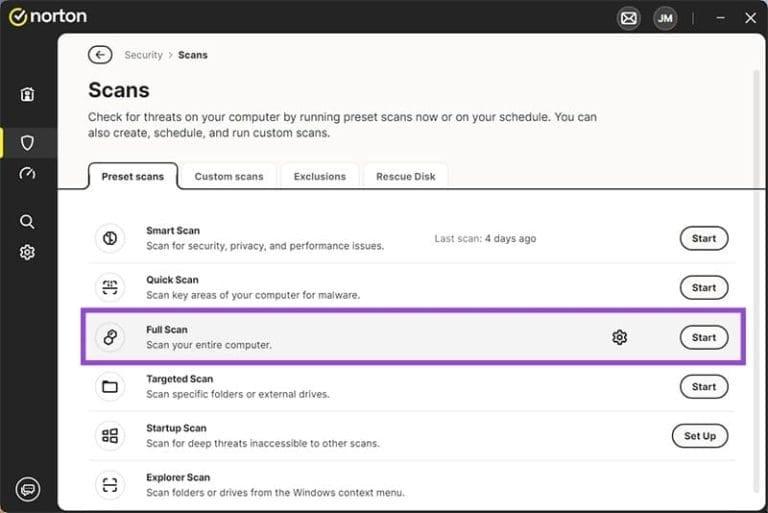The height and width of the screenshot is (513, 768).
Task: Select the Quick Scan title
Action: click(x=172, y=280)
